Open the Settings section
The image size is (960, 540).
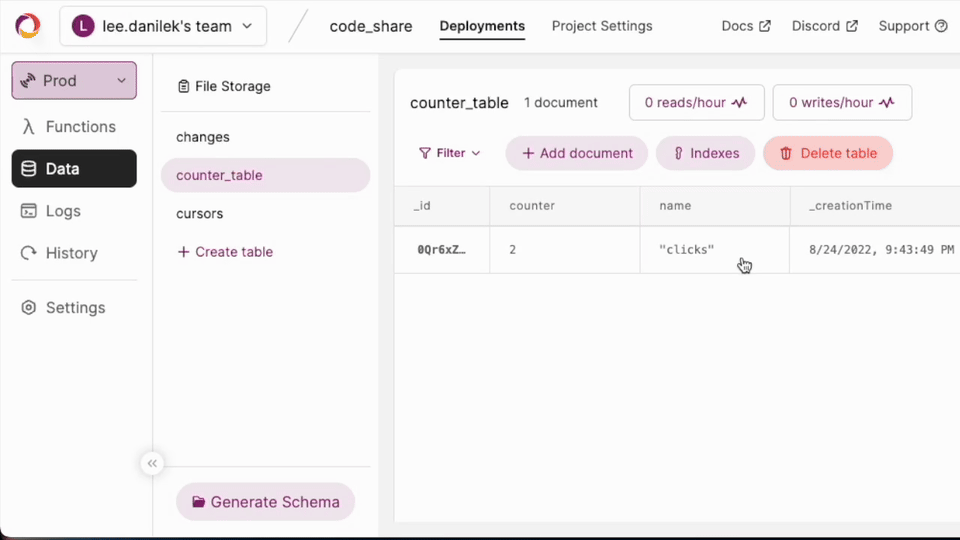(x=74, y=308)
